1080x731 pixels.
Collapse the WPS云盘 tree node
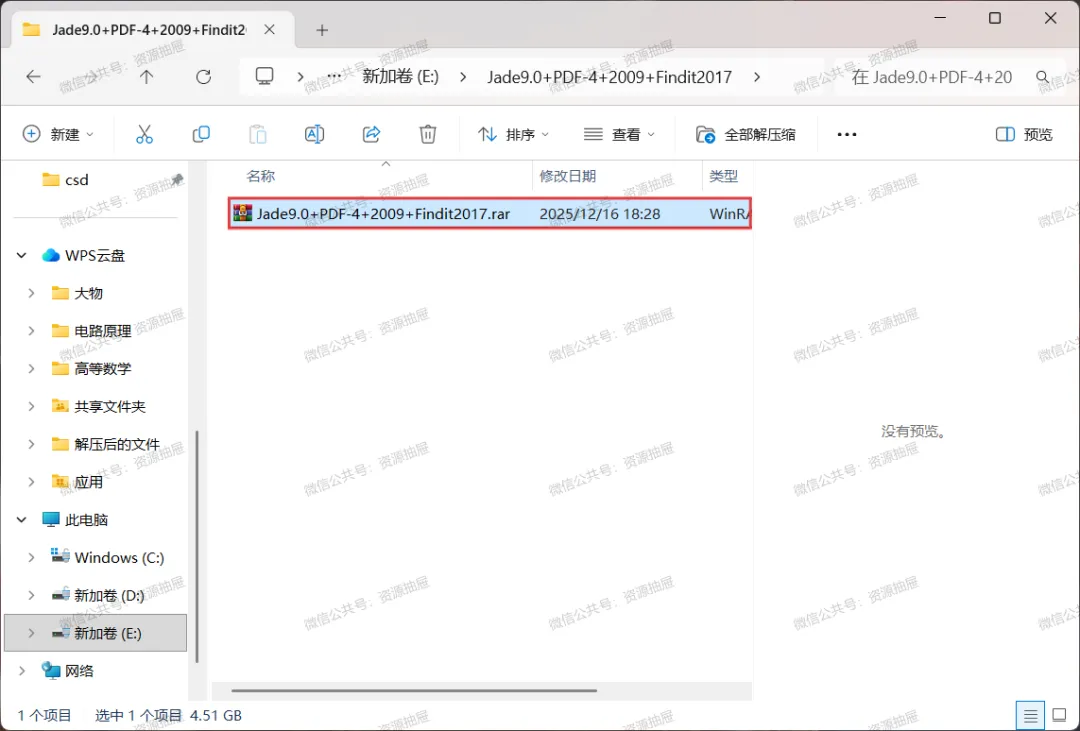(x=21, y=256)
